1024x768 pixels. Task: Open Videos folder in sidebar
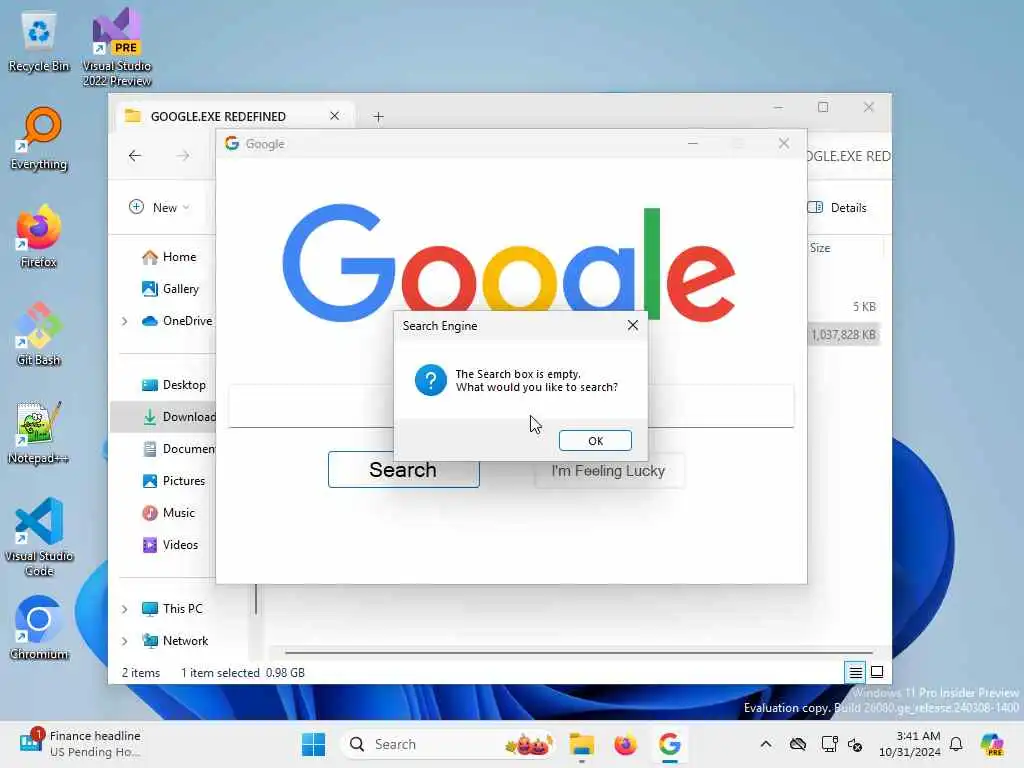[x=170, y=545]
